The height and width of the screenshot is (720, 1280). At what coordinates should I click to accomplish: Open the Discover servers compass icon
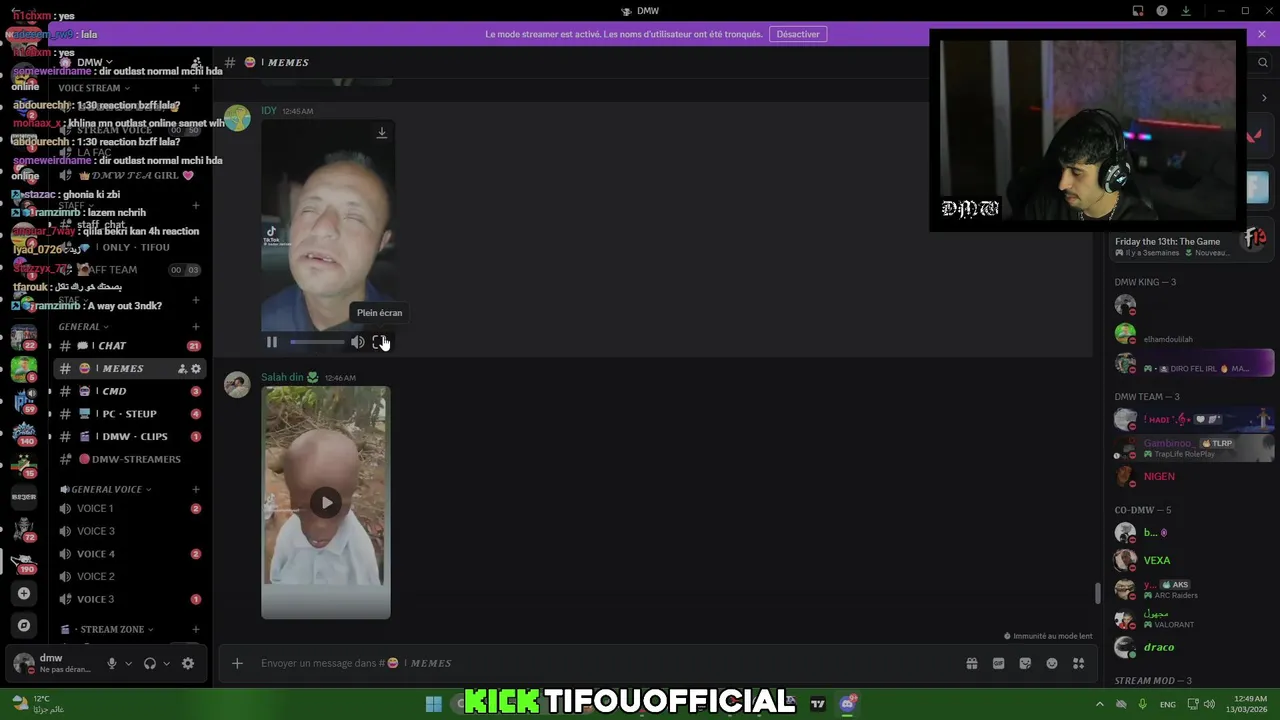click(24, 626)
